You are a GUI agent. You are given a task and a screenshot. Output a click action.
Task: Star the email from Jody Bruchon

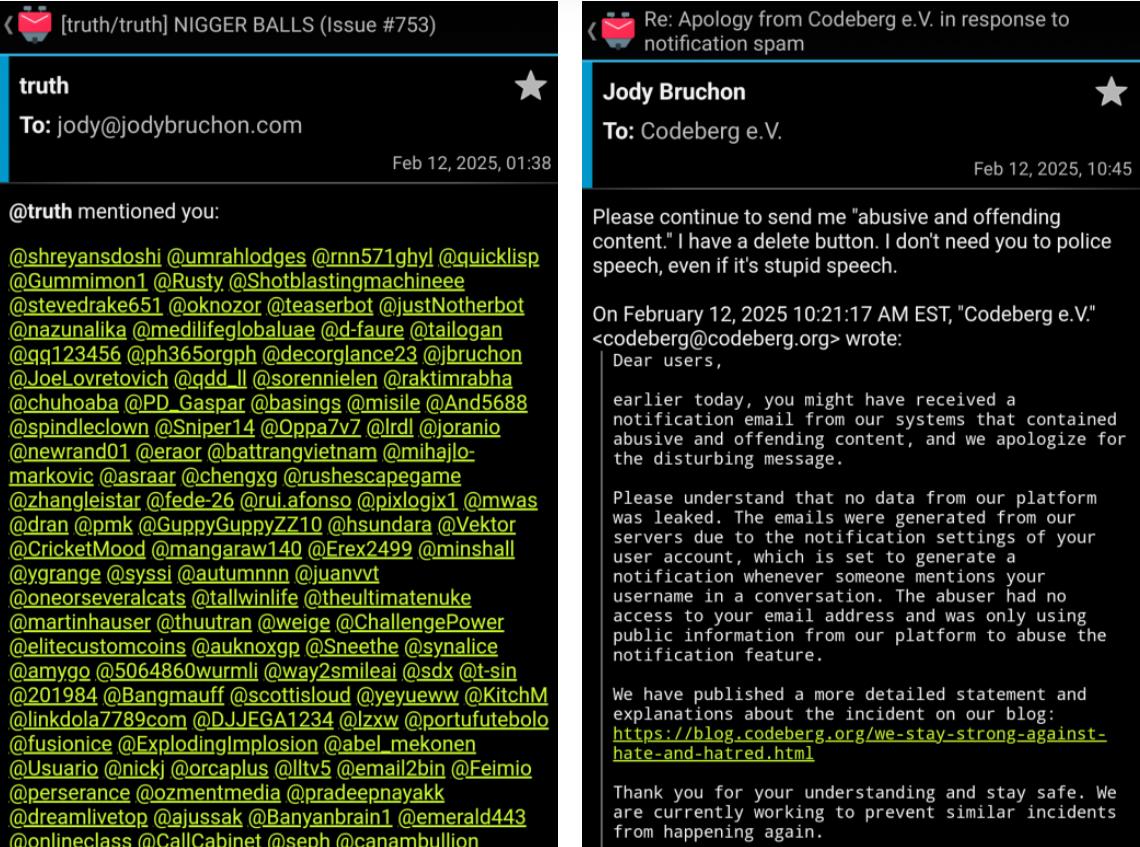coord(1112,92)
